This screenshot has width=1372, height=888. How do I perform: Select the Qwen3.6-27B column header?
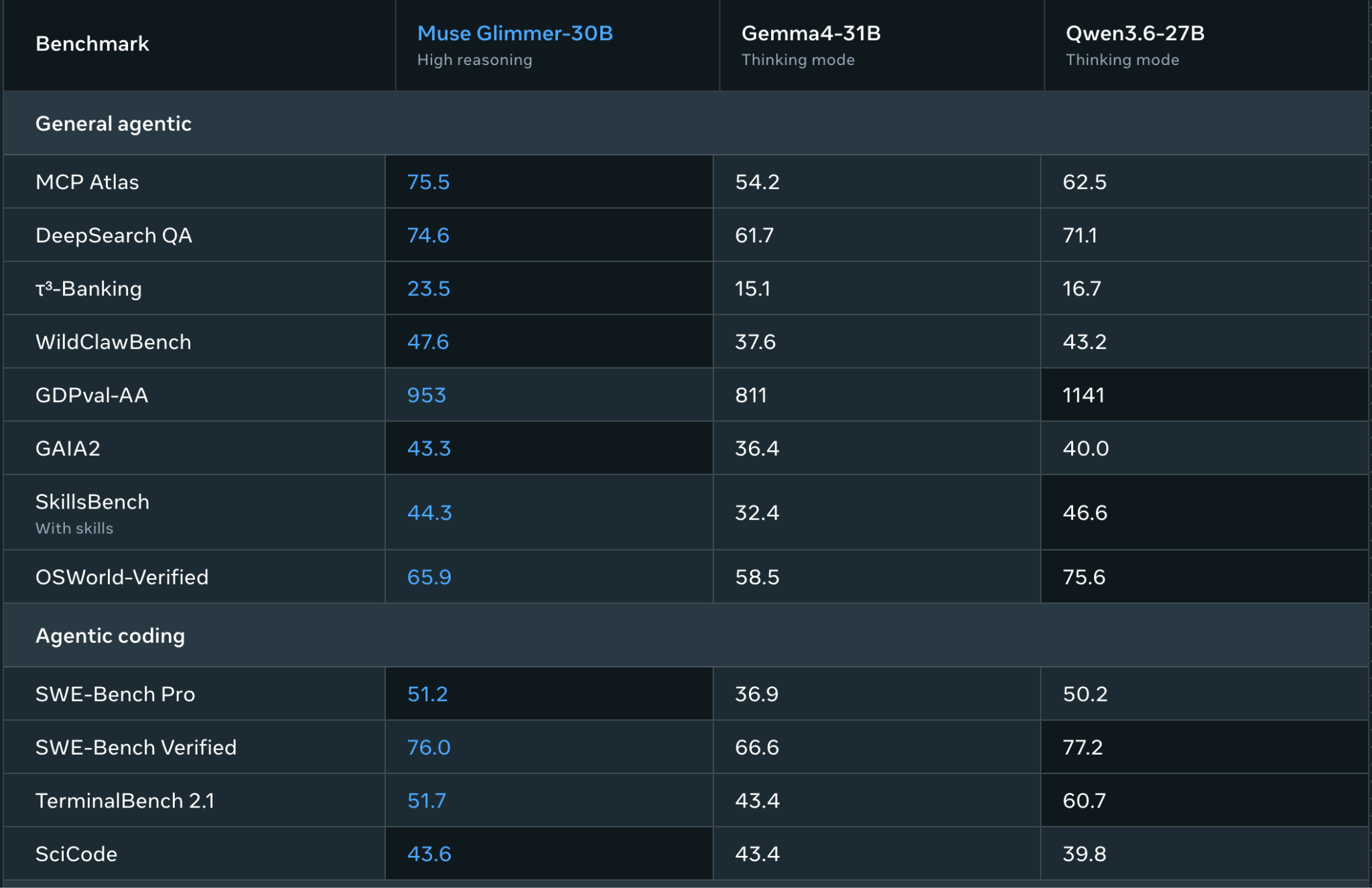1135,33
